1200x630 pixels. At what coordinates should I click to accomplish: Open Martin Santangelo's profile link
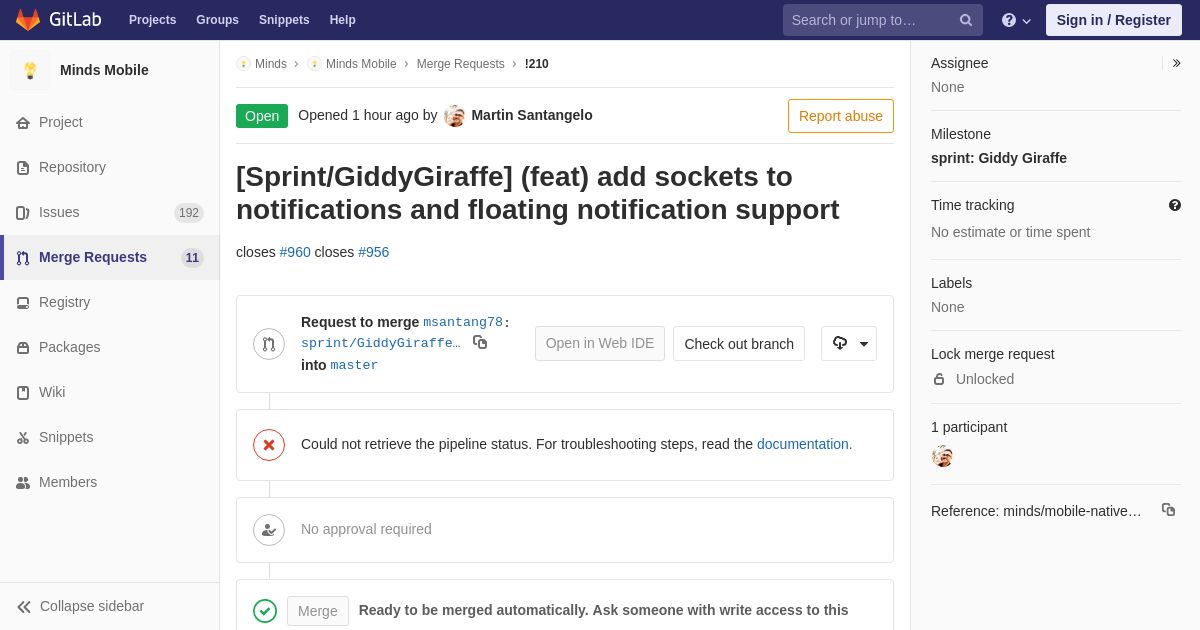(x=532, y=115)
